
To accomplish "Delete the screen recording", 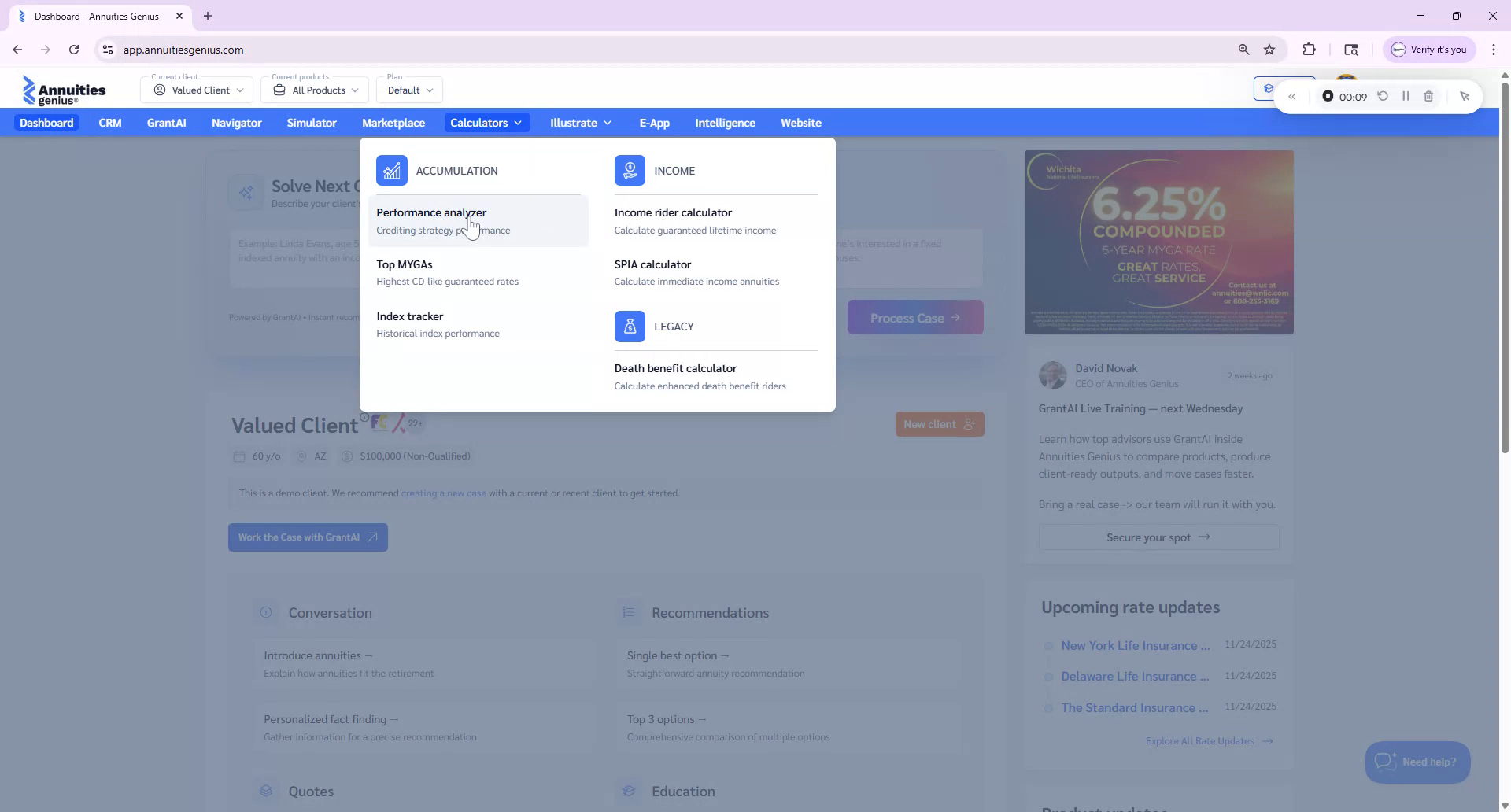I will pyautogui.click(x=1429, y=96).
